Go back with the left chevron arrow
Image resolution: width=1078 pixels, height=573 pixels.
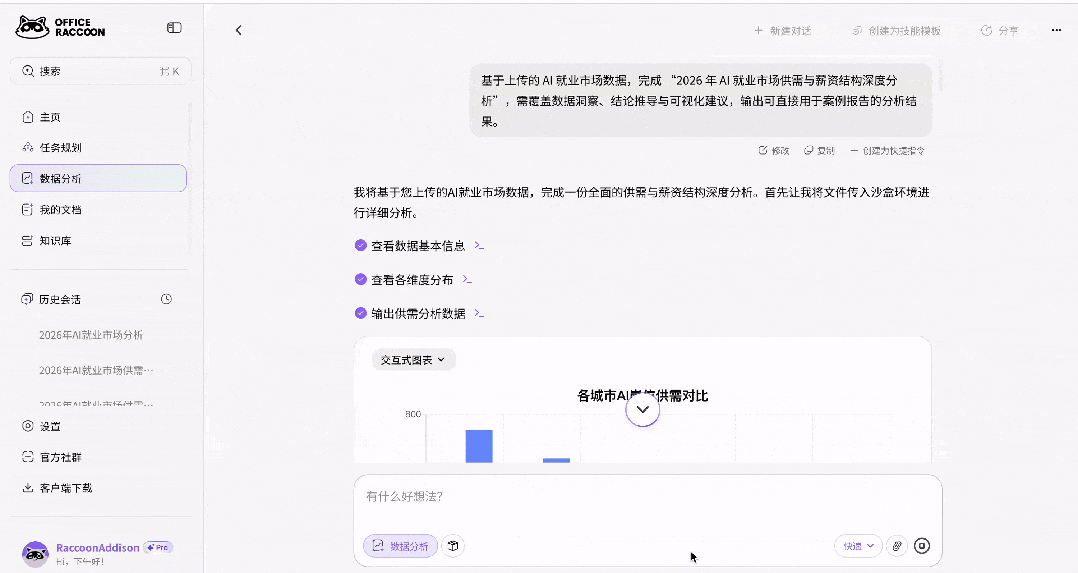pyautogui.click(x=239, y=30)
